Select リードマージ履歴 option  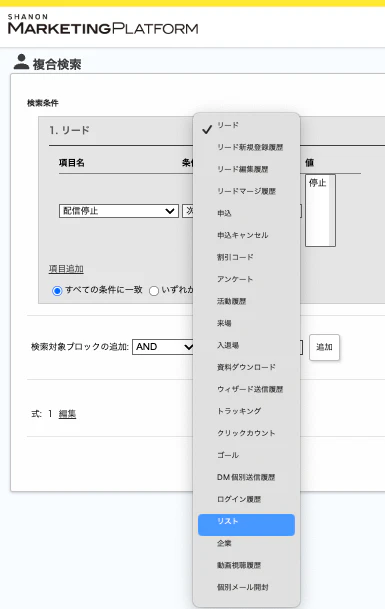[246, 191]
